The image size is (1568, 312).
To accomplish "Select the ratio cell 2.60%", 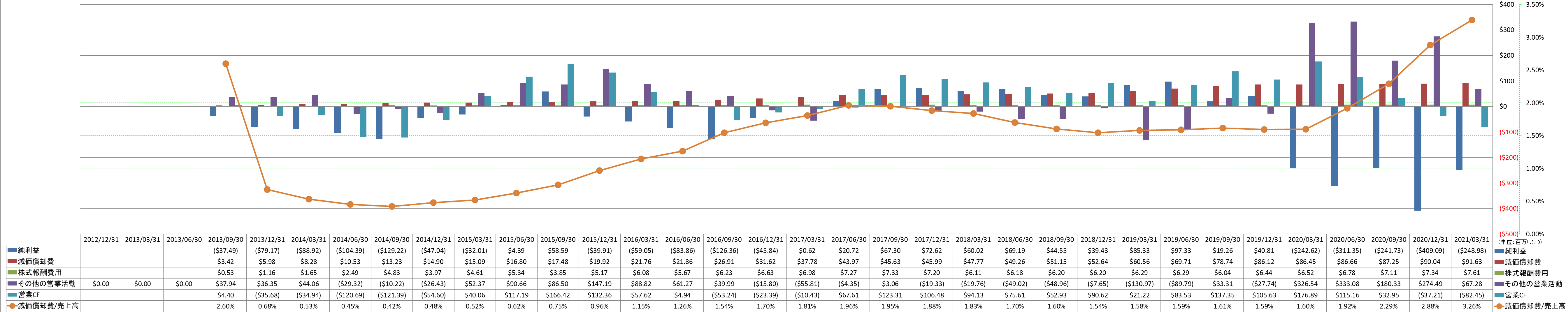I will point(225,306).
